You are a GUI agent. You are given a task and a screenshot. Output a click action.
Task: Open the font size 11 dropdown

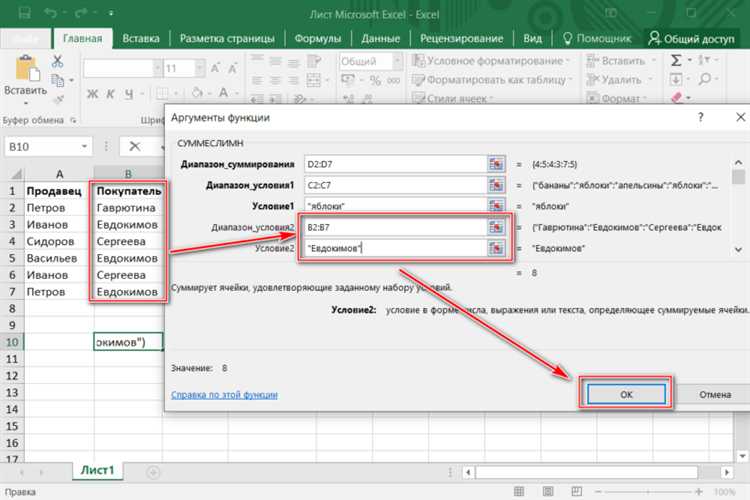[200, 68]
